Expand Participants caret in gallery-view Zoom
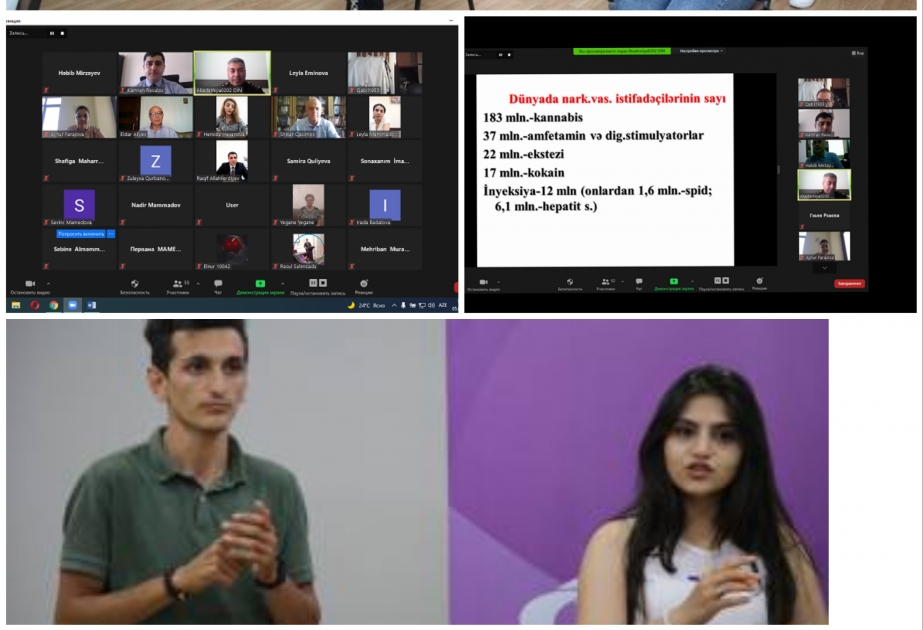The image size is (923, 630). coord(198,284)
